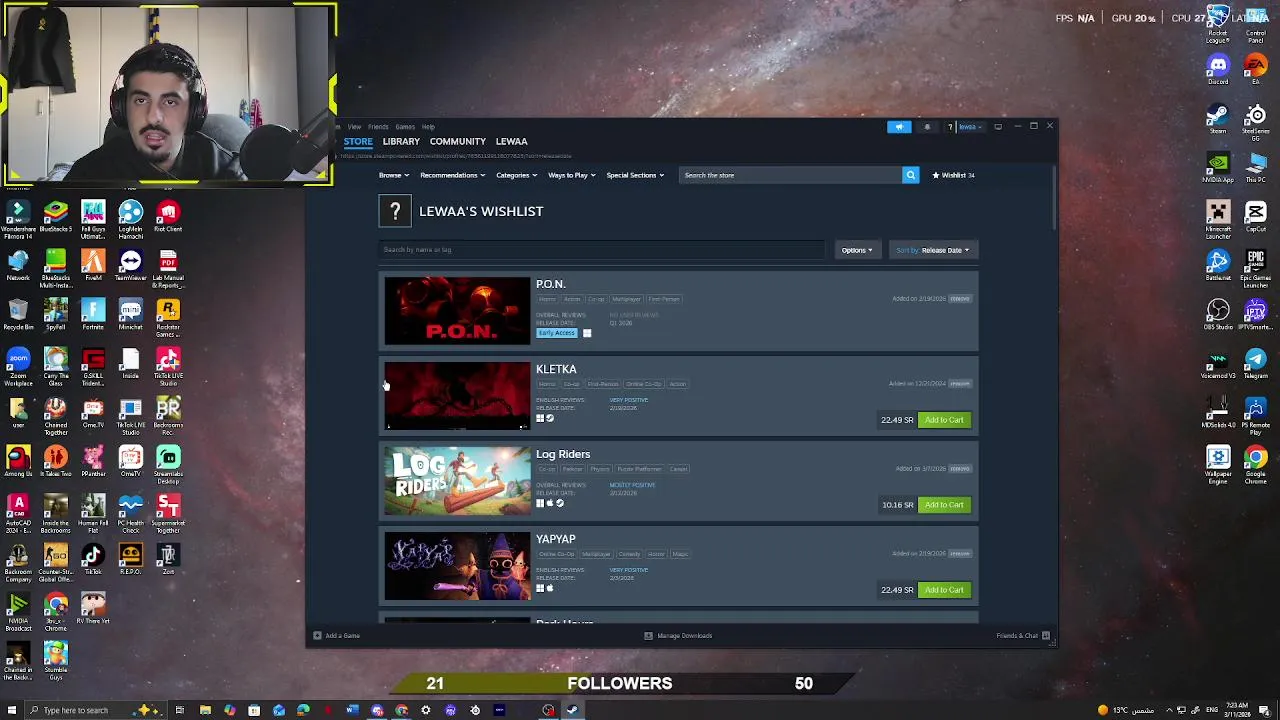Open Fortnite desktop shortcut
Screen dimensions: 1280x720
[93, 315]
